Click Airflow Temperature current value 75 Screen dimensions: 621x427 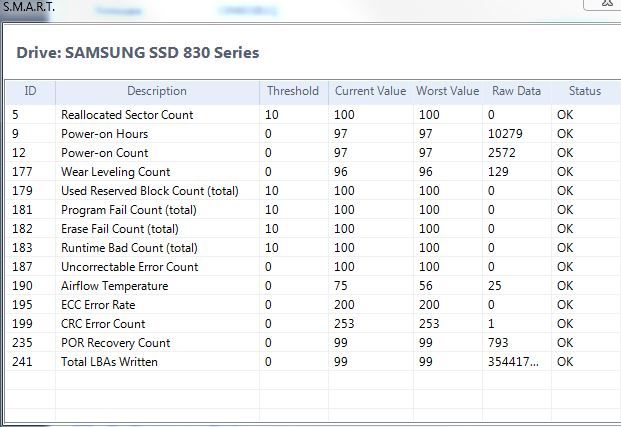tap(341, 286)
